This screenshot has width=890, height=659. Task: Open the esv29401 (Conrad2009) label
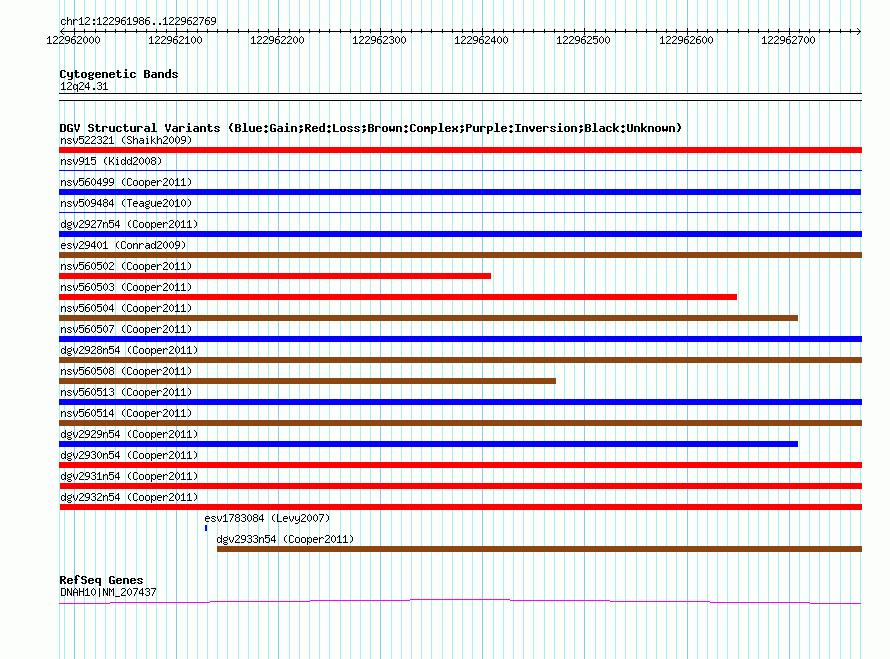pos(123,245)
